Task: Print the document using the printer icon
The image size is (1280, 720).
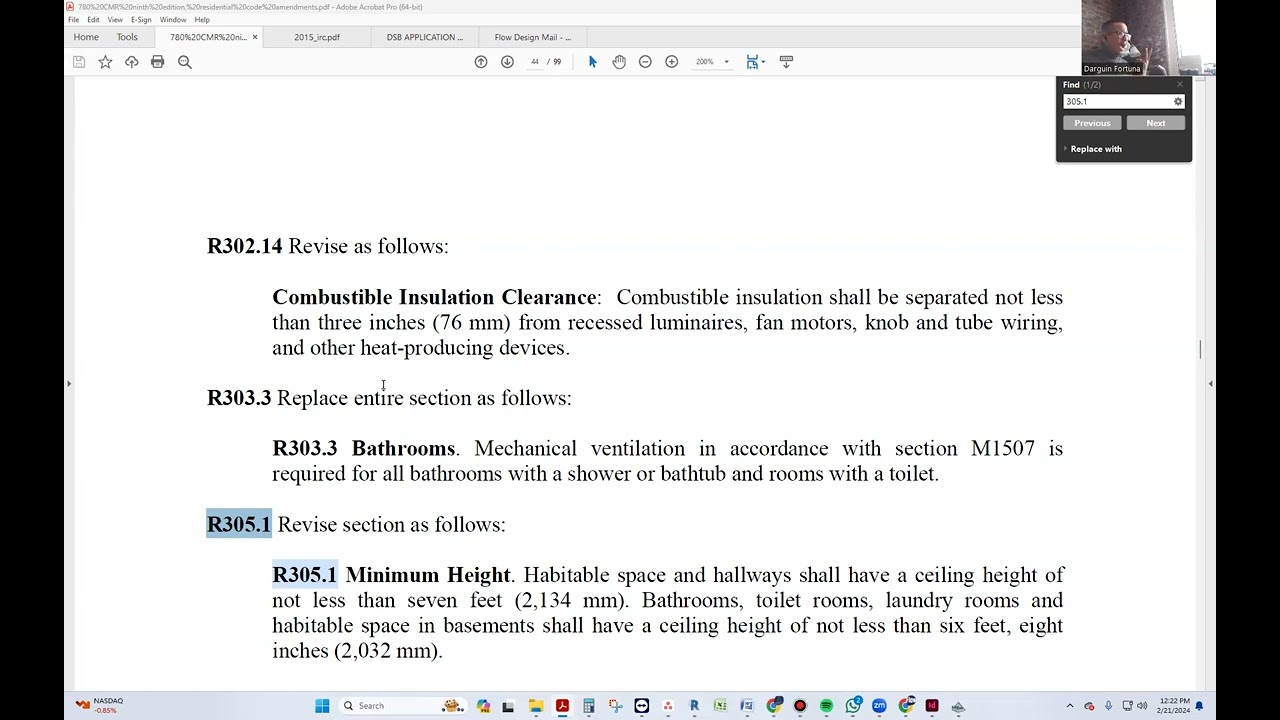Action: (157, 62)
